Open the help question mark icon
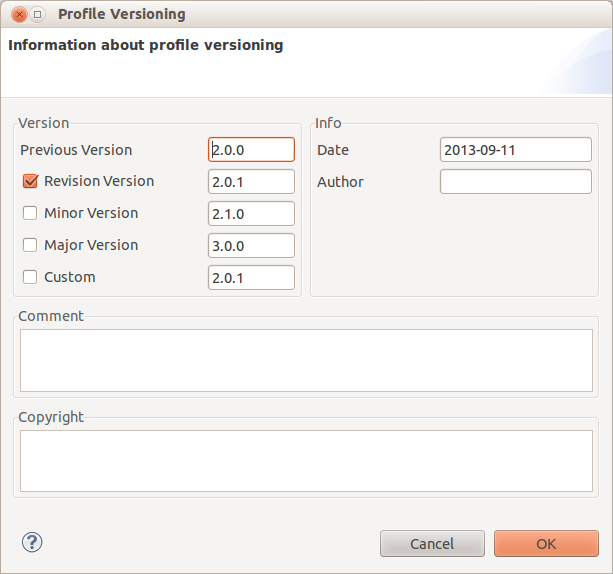Screen dimensions: 613x574 click(32, 542)
